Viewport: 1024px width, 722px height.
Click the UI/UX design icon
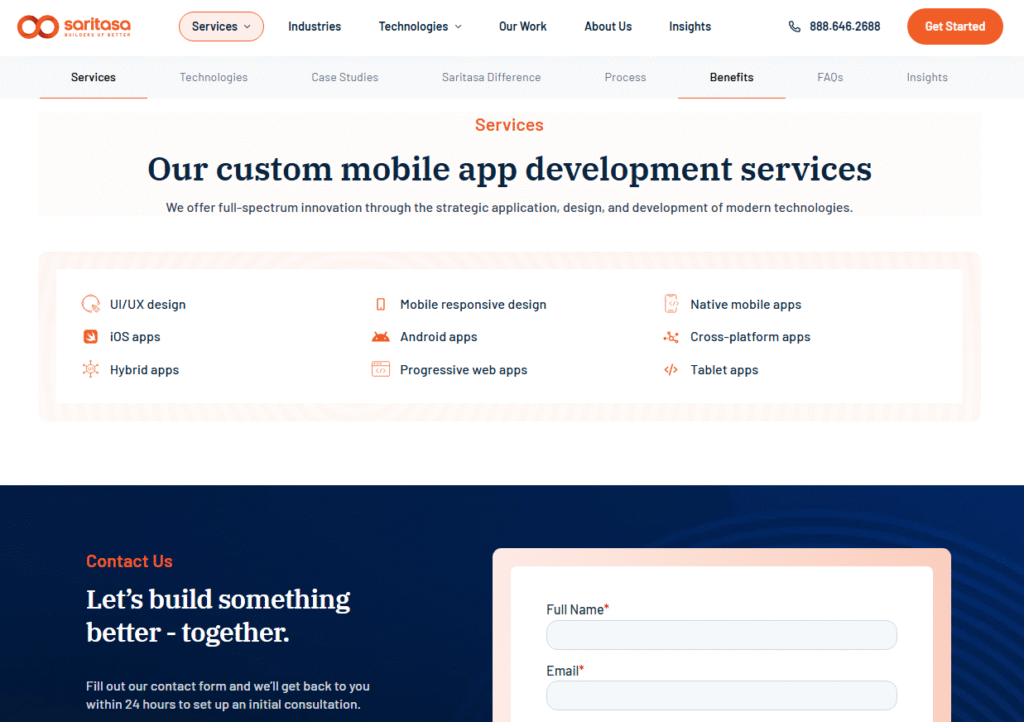click(x=91, y=304)
